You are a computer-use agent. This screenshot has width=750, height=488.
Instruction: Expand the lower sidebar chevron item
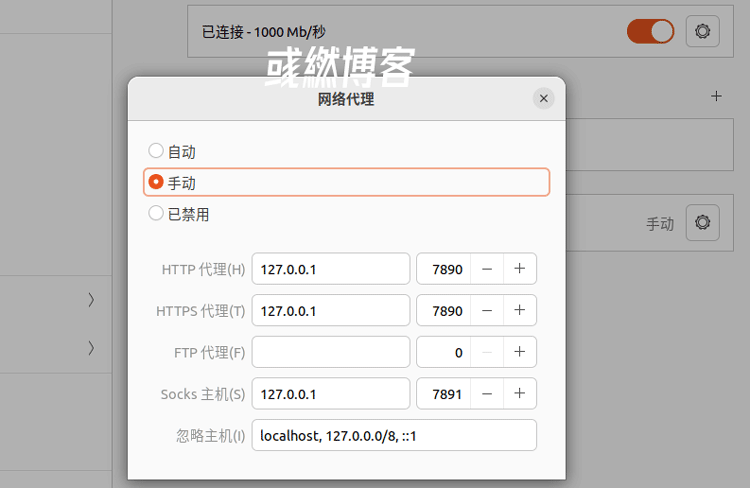click(91, 348)
